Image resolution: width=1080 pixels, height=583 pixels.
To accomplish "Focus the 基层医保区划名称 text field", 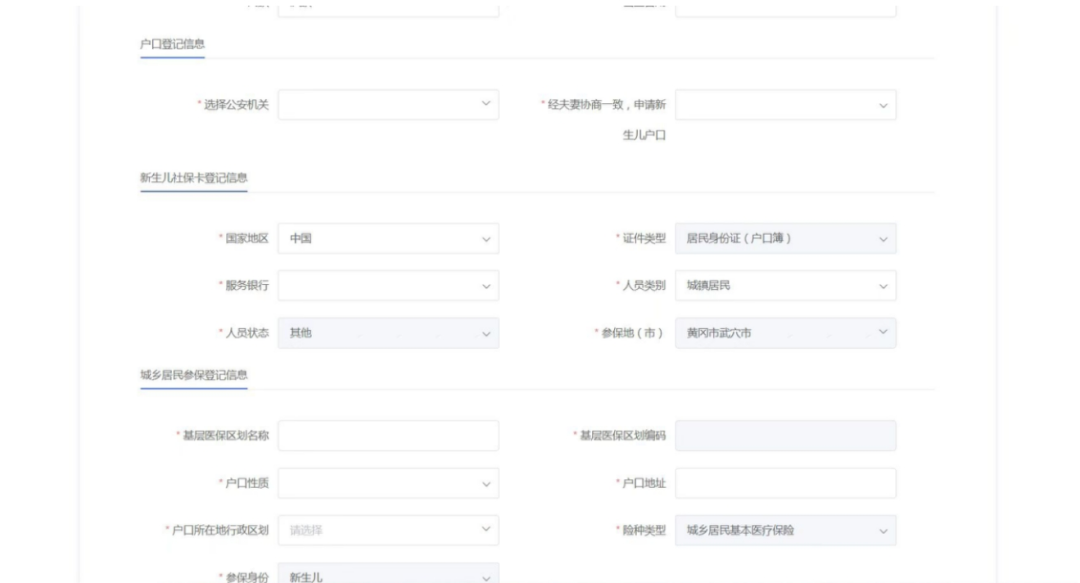I will pos(387,436).
